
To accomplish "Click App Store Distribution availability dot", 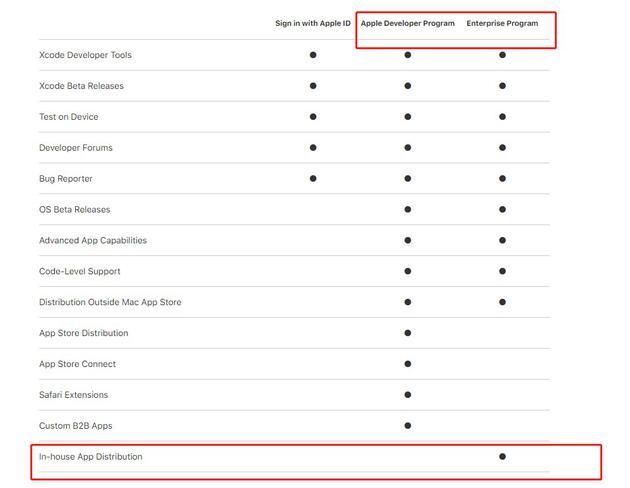I will (408, 333).
